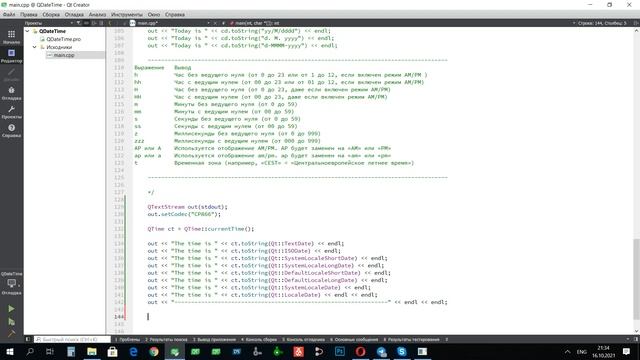Click the green Run button
Screen dimensions: 640x360
coord(11,309)
